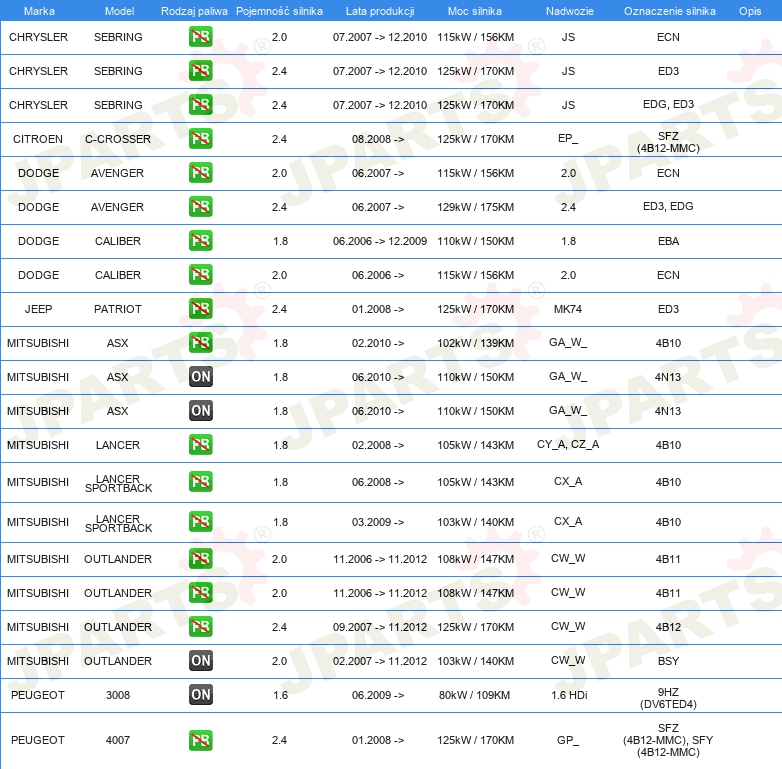Click the 103kW / 140KM cell in Lancer Sportback row
This screenshot has width=782, height=769.
(x=475, y=522)
